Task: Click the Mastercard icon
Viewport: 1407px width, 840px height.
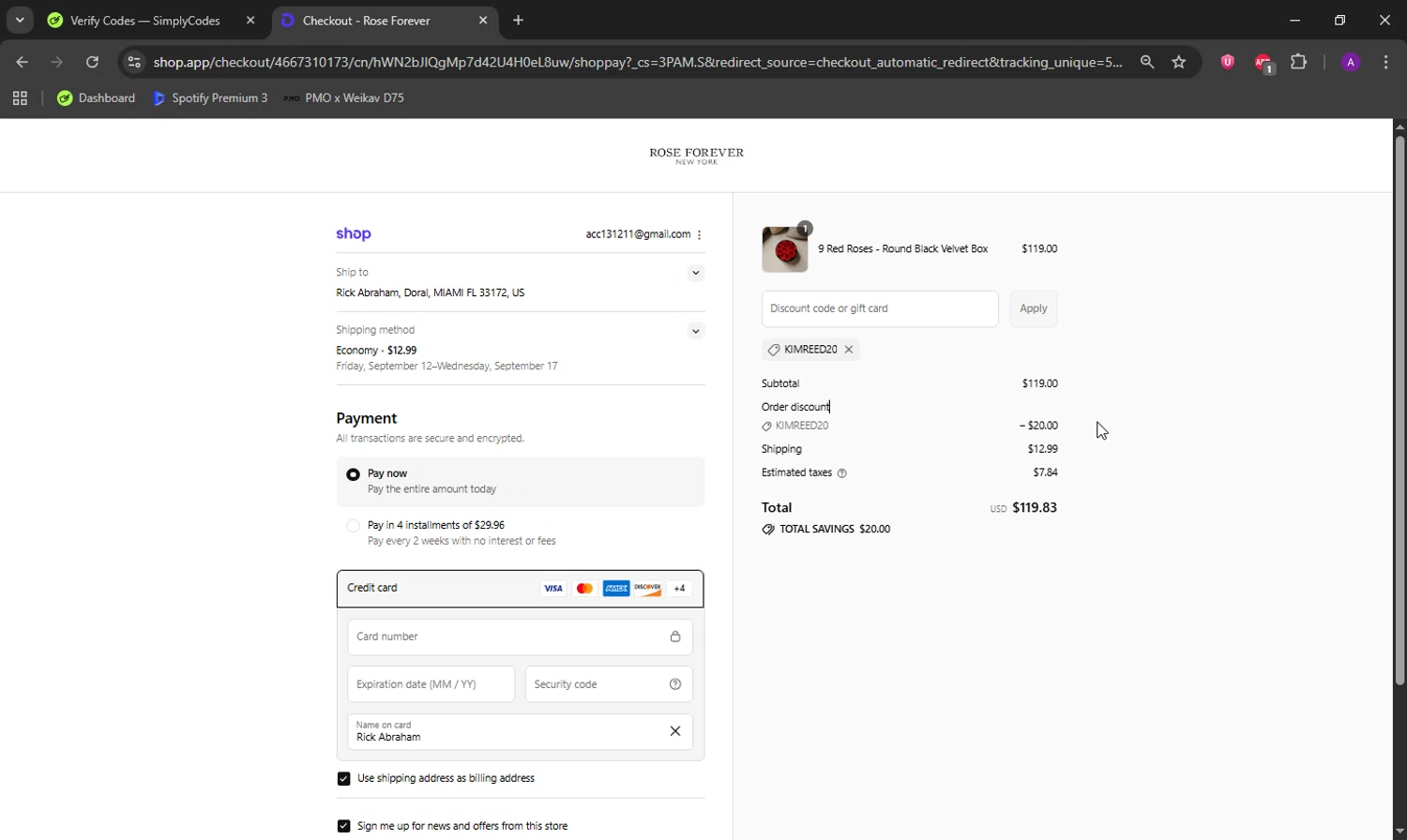Action: (584, 589)
